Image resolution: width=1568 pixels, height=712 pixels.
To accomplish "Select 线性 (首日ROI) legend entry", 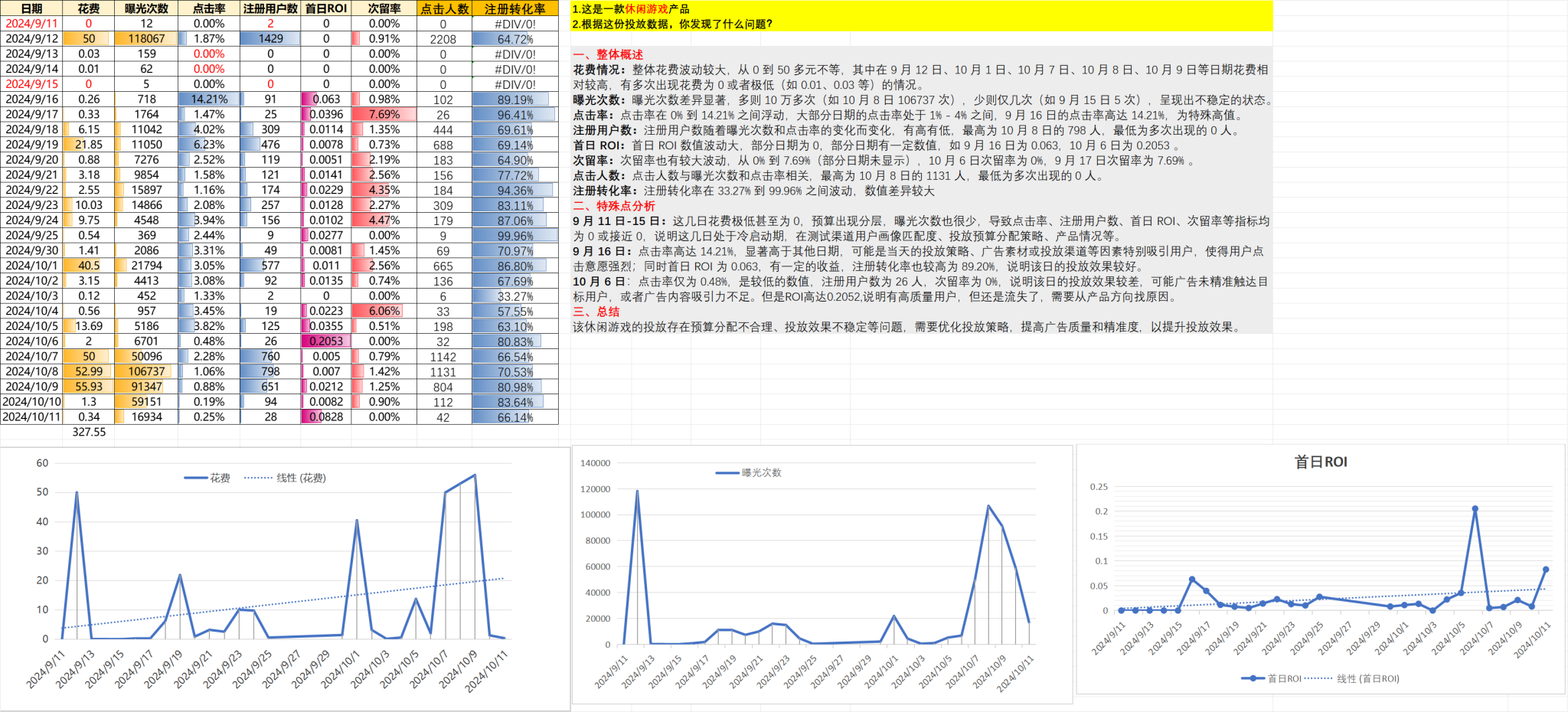I will pyautogui.click(x=1351, y=678).
